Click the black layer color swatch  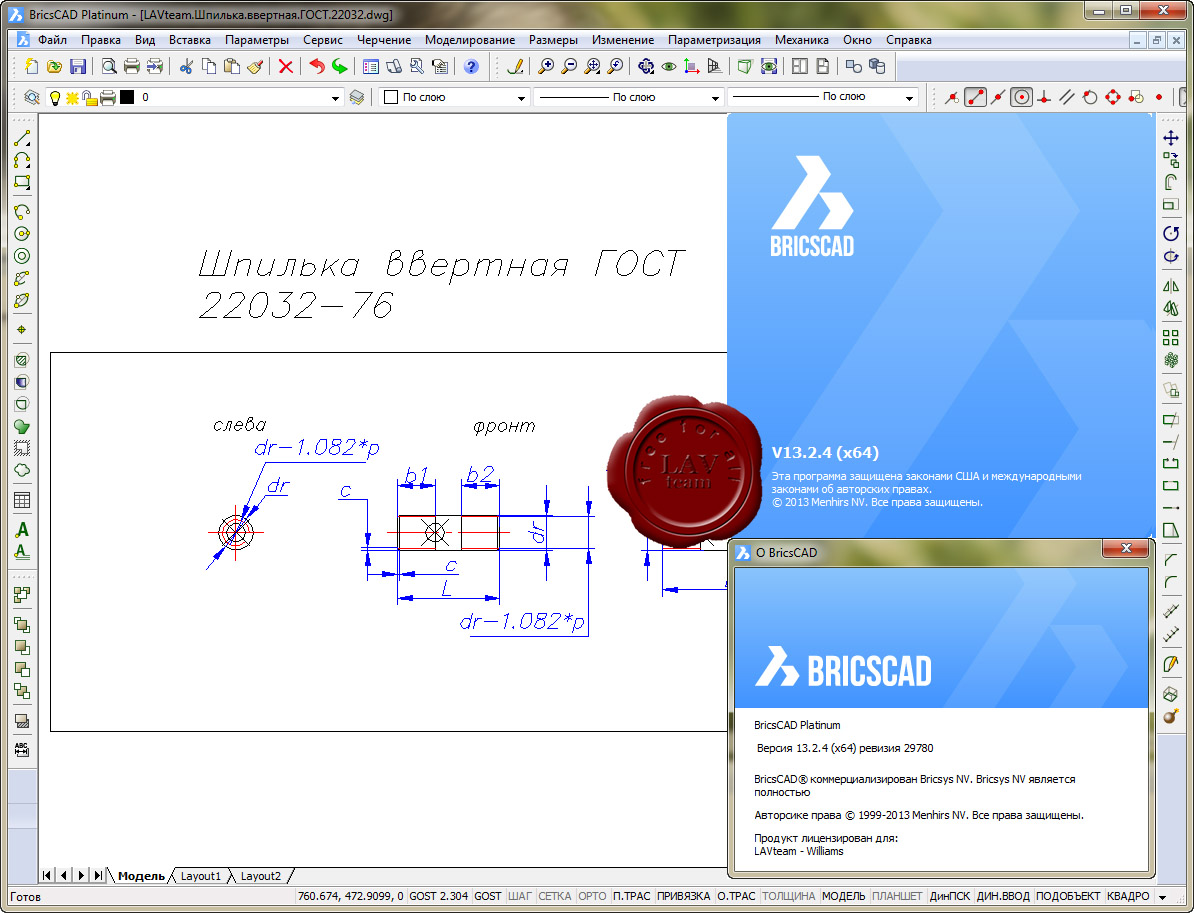pyautogui.click(x=126, y=97)
